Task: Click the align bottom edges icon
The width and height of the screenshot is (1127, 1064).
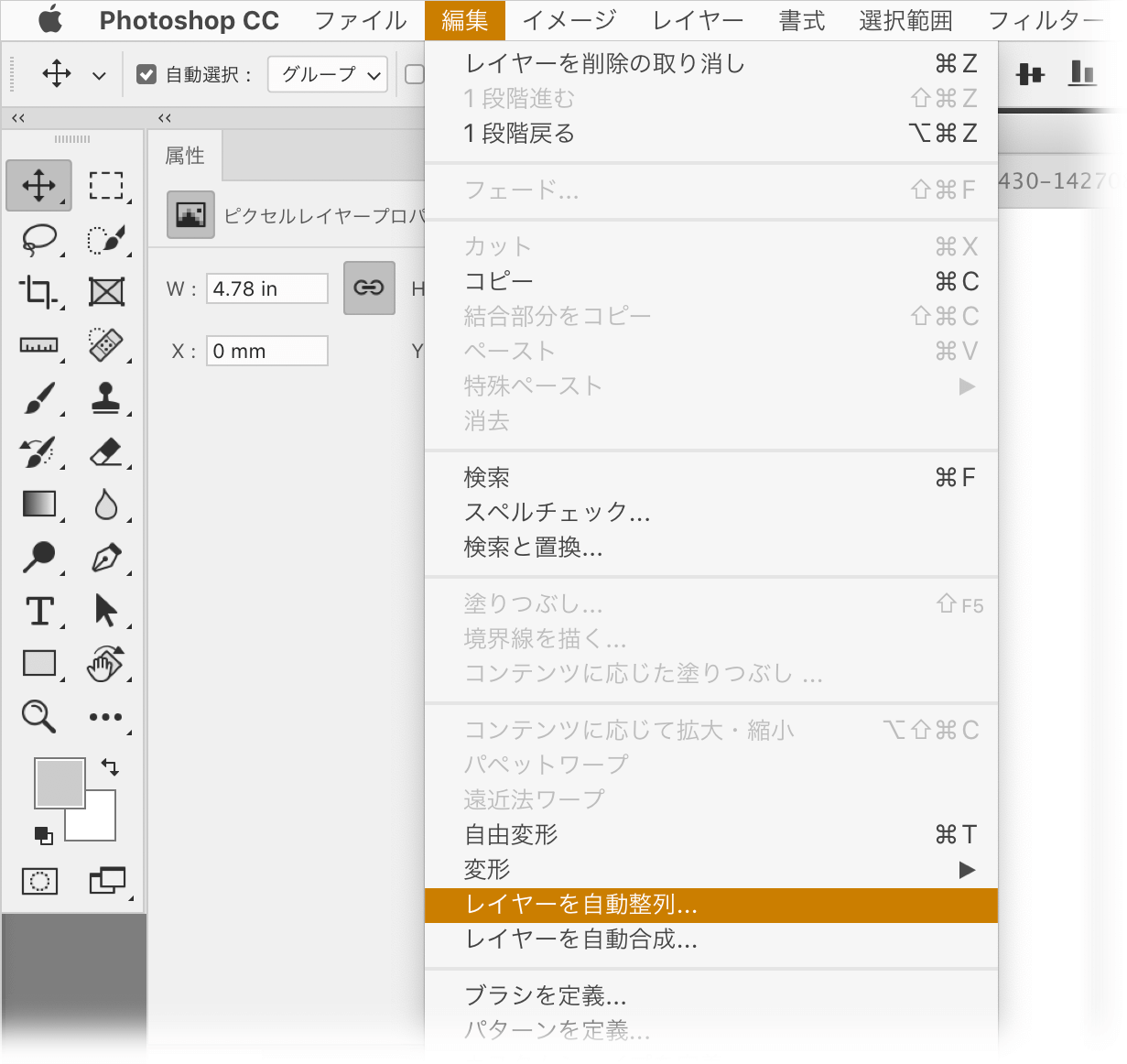Action: (x=1082, y=73)
